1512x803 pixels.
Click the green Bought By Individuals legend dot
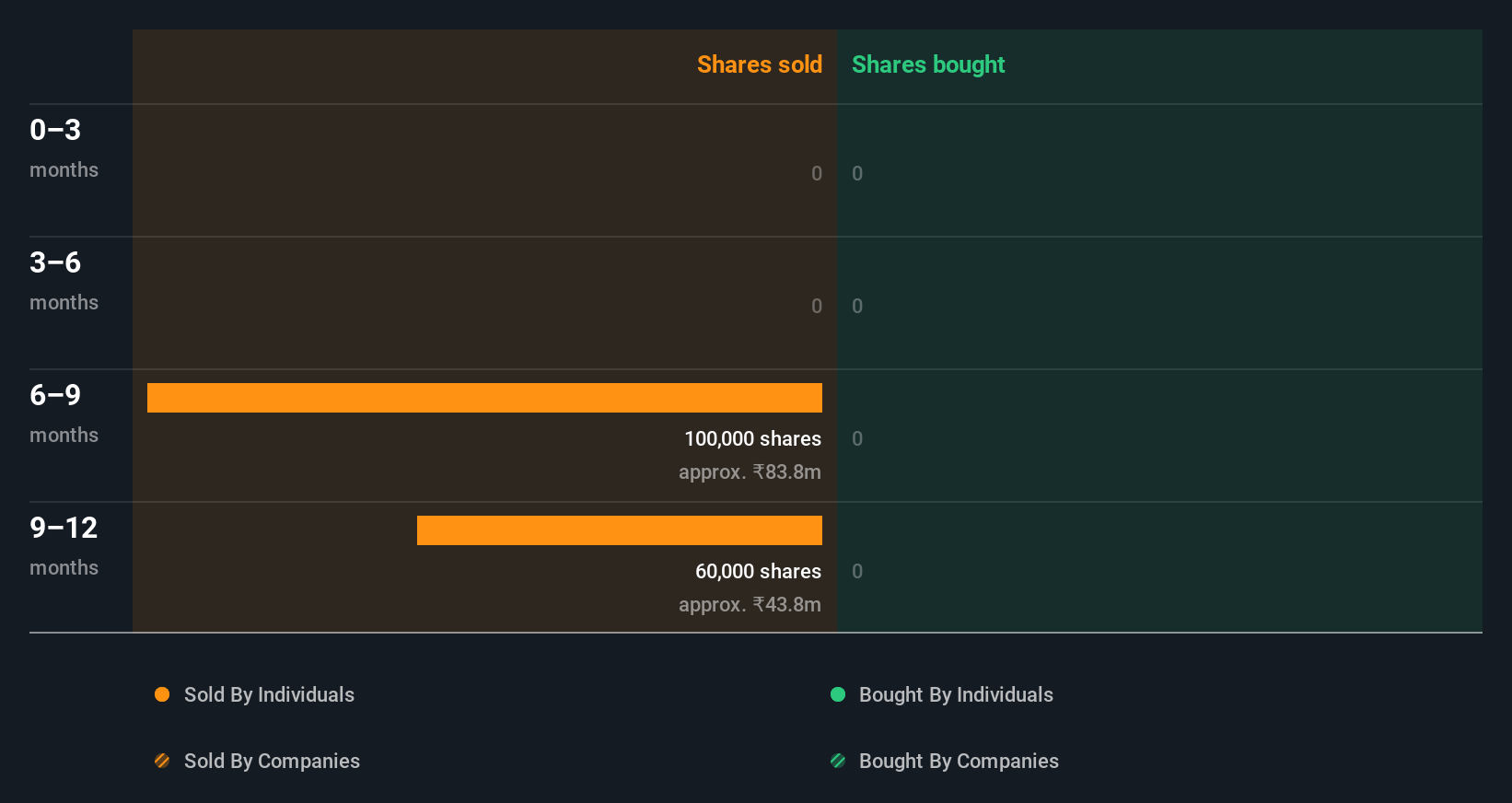click(x=838, y=694)
